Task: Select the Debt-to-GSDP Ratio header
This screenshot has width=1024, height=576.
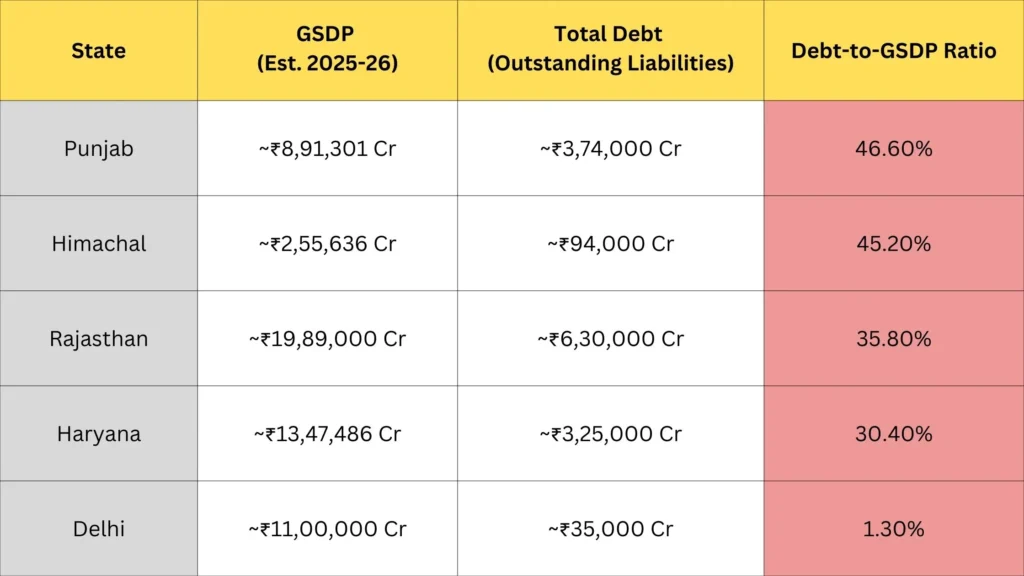Action: point(893,51)
